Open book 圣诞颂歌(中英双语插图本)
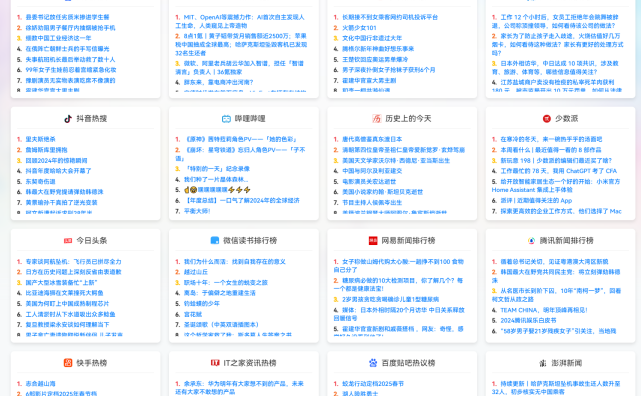Viewport: 641px width, 396px height. point(221,324)
